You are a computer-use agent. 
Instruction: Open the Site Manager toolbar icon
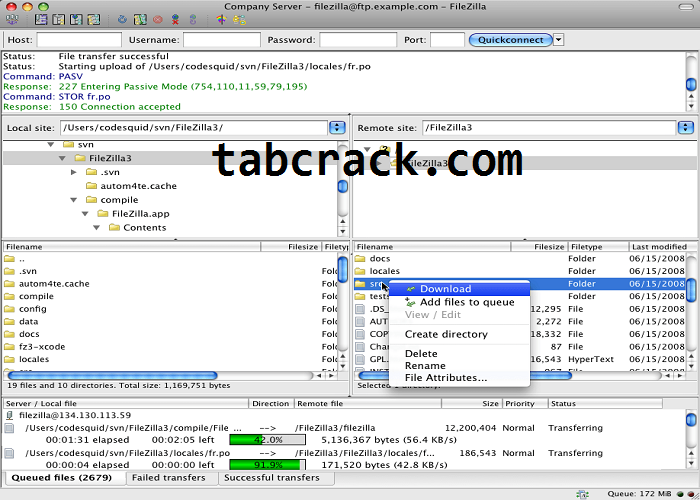coord(12,20)
